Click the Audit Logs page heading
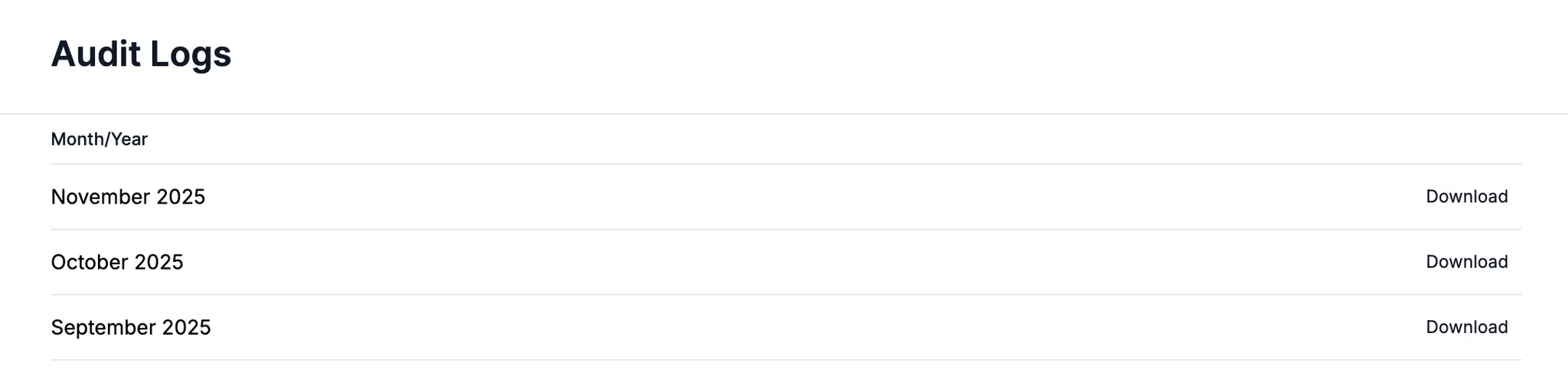 click(x=141, y=54)
